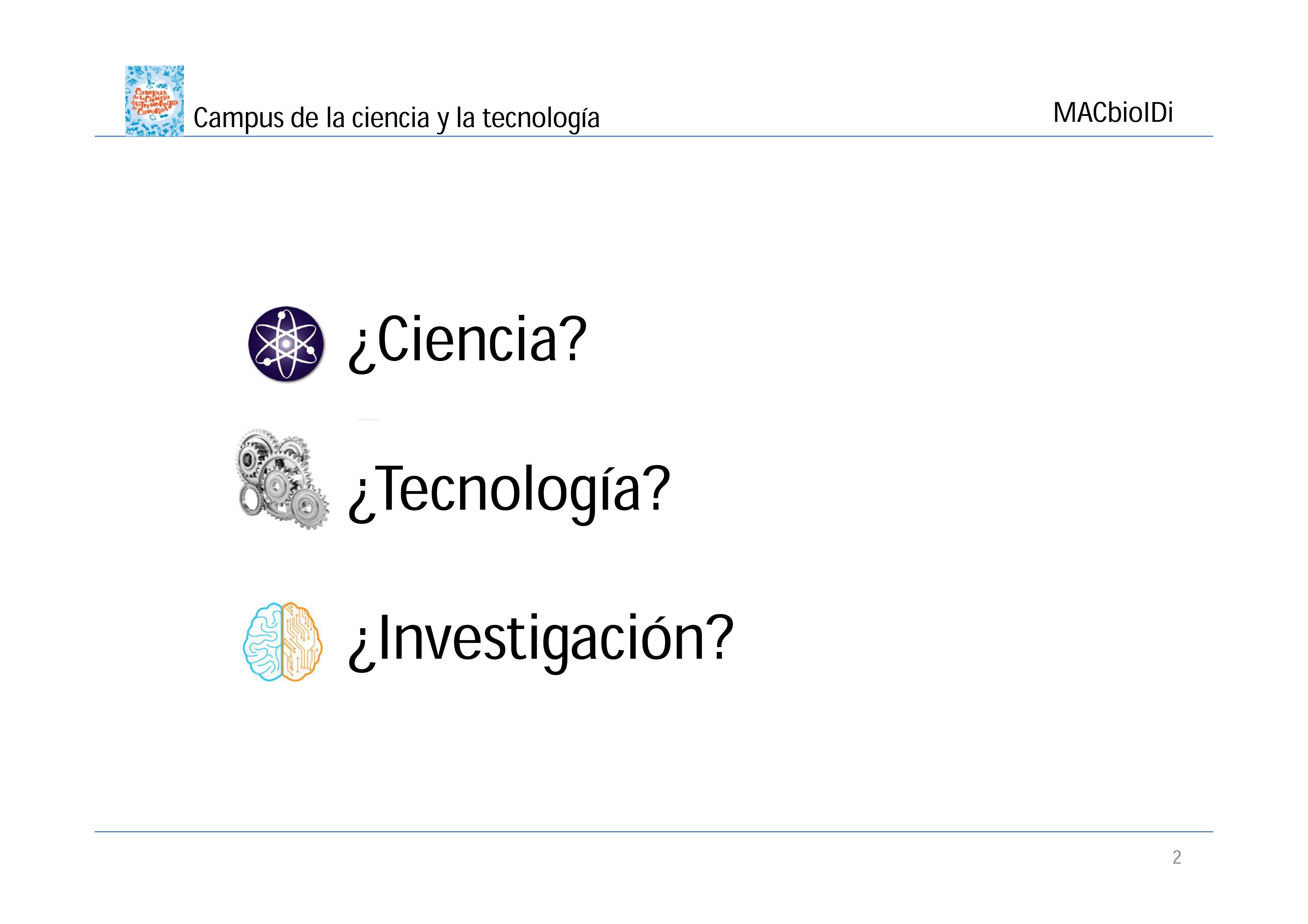The height and width of the screenshot is (924, 1308).
Task: Select the blue-orange brain icon
Action: pos(283,642)
